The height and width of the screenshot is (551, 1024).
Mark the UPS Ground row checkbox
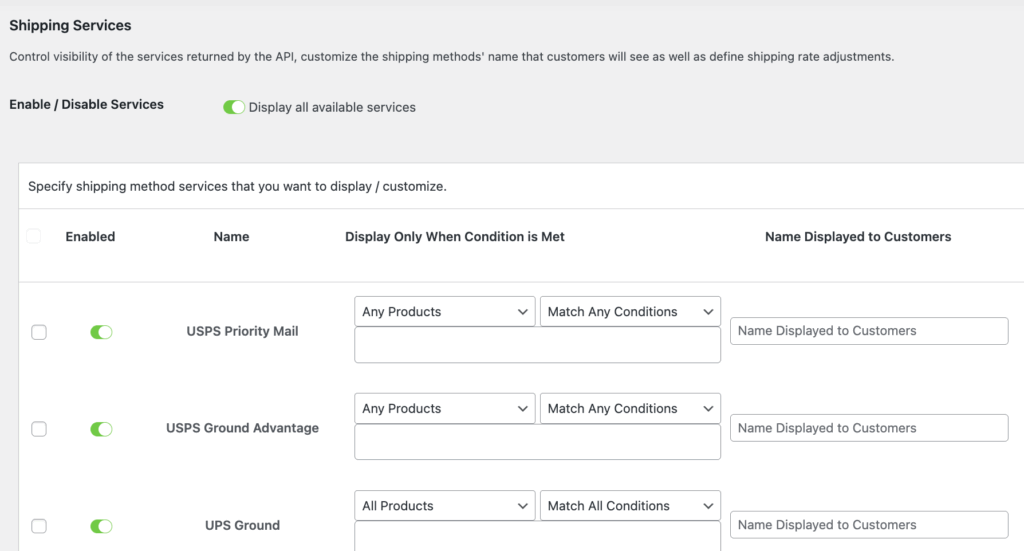pos(39,526)
